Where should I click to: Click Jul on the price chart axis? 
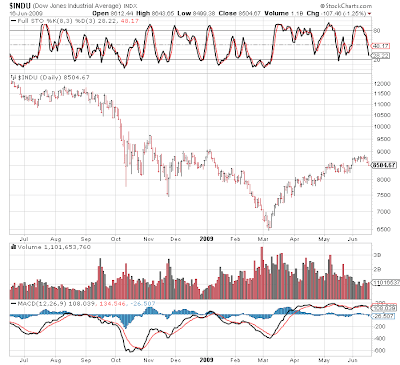[x=24, y=239]
